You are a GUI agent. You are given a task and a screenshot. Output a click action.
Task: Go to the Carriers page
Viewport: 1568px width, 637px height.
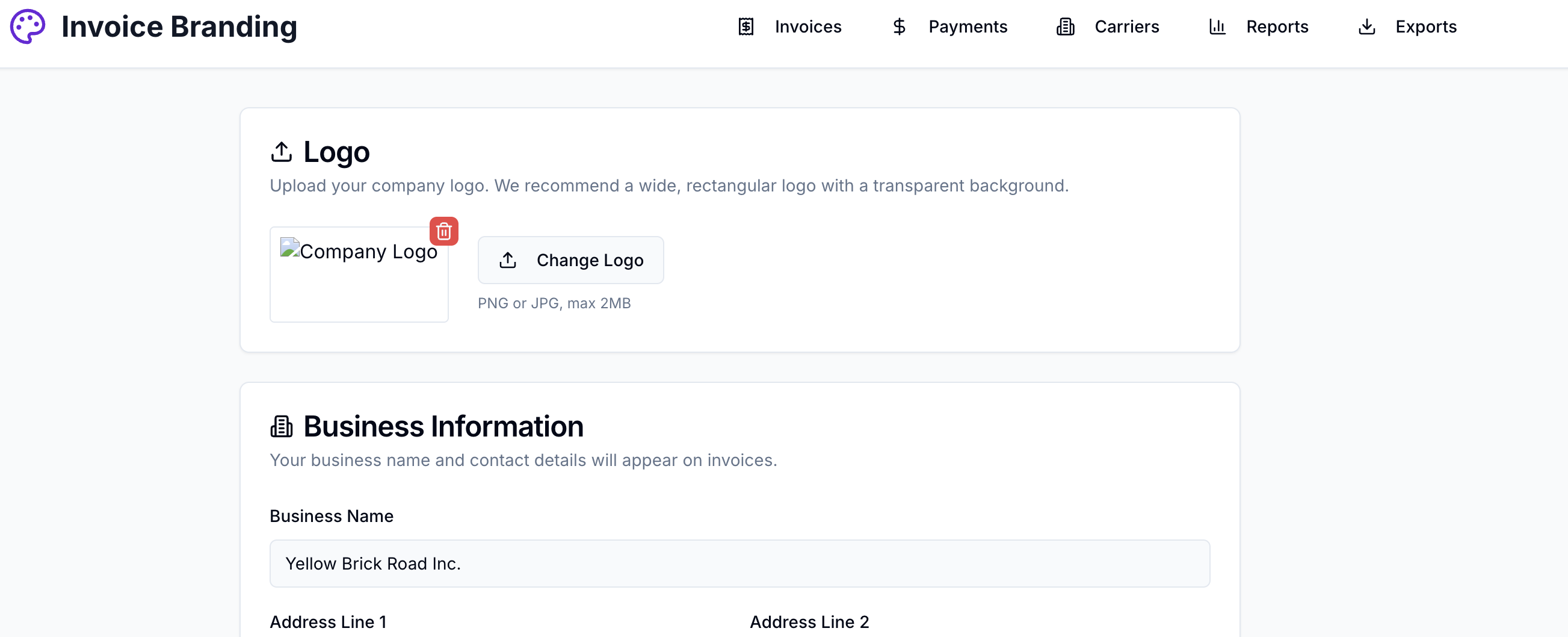[1127, 27]
